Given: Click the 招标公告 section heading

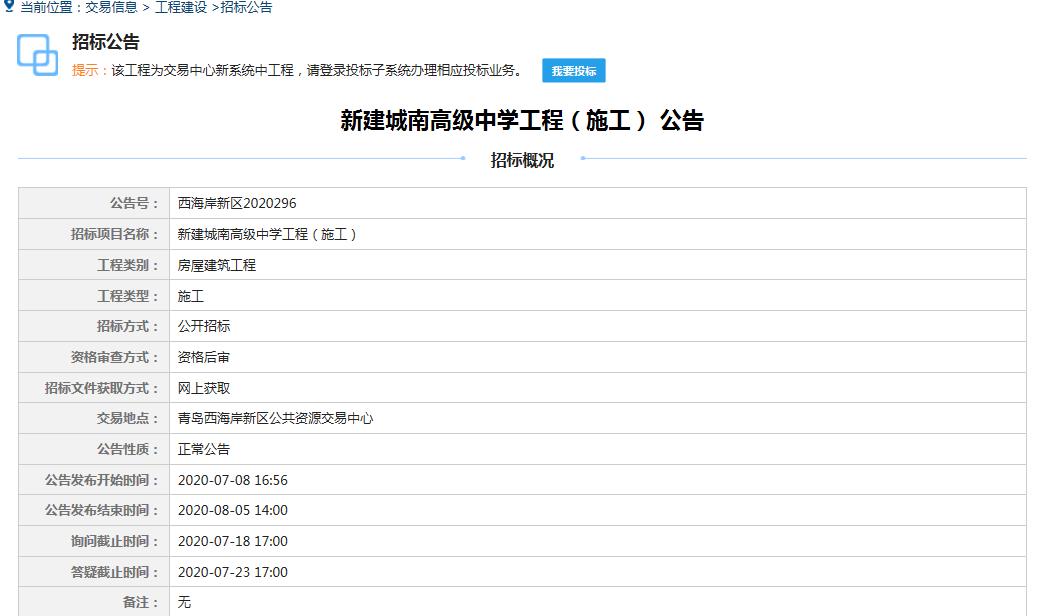Looking at the screenshot, I should pos(105,42).
